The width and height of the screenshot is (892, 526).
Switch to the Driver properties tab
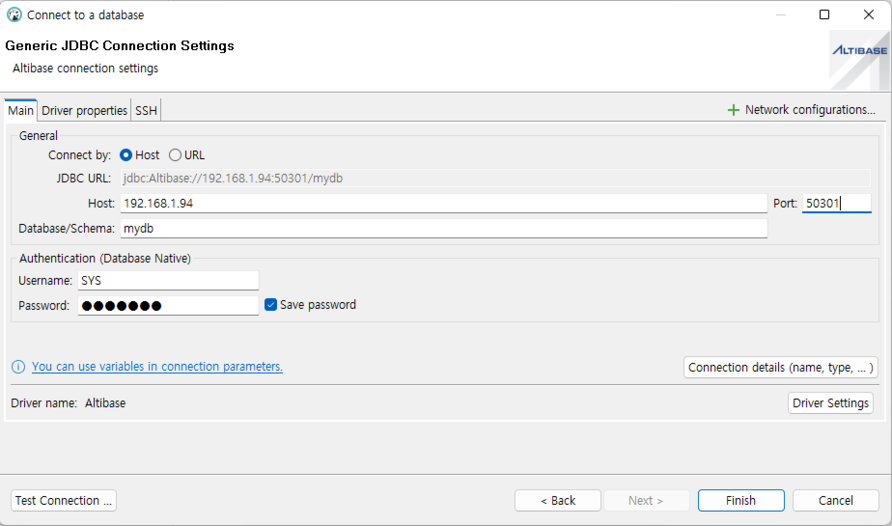click(84, 110)
